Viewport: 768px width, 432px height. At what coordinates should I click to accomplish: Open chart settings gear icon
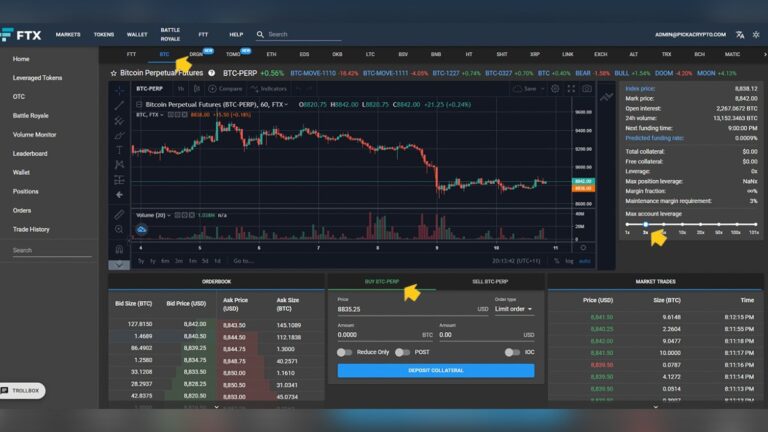[555, 89]
